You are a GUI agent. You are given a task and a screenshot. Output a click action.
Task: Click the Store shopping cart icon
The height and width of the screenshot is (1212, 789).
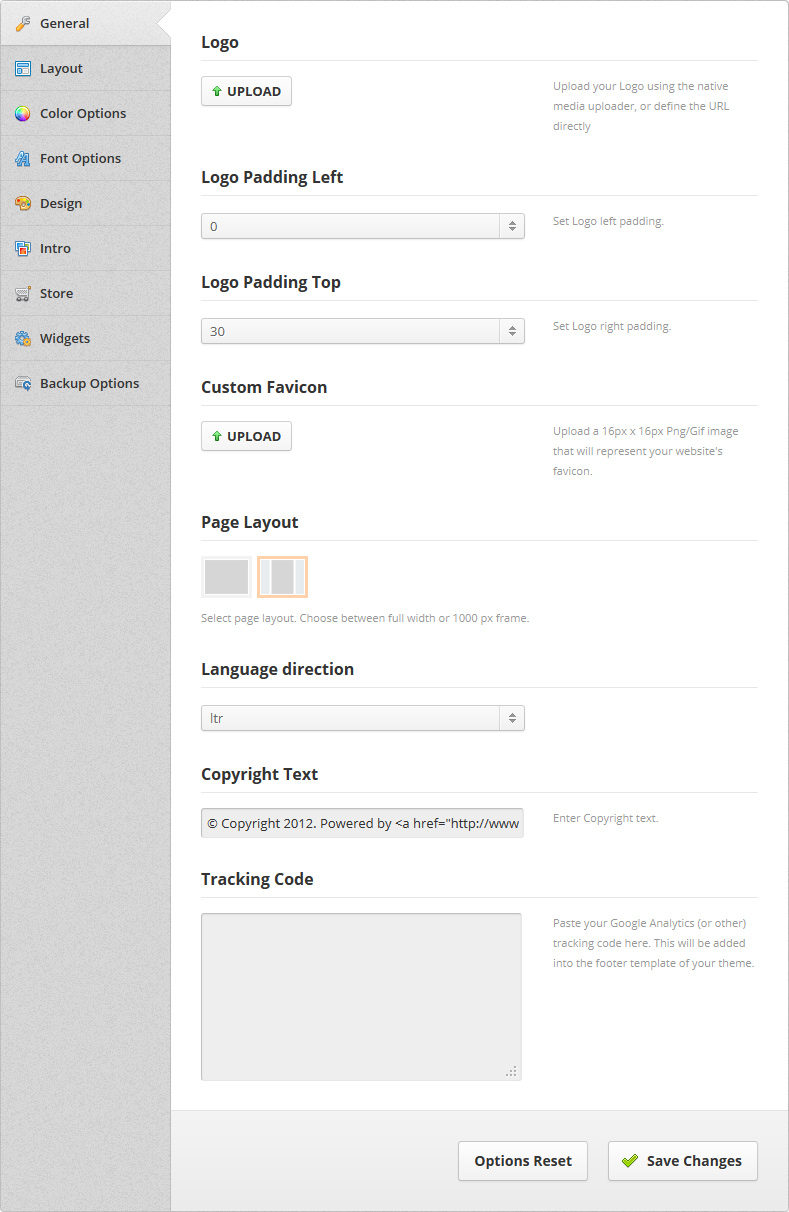[23, 294]
